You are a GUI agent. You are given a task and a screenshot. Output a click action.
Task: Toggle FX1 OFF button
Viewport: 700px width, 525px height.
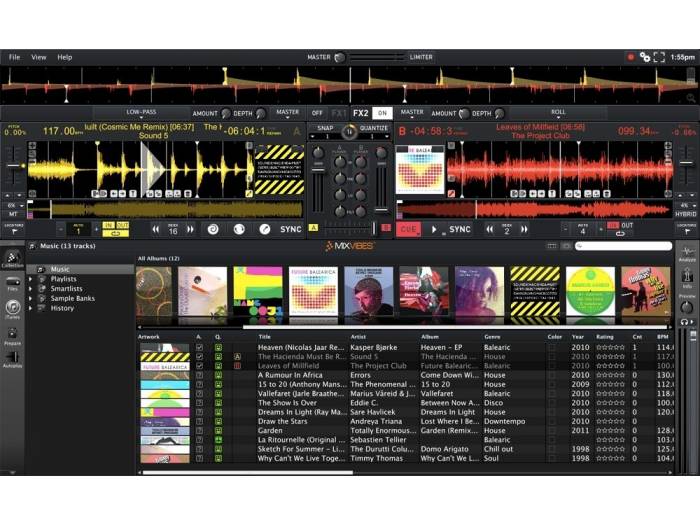tap(317, 113)
